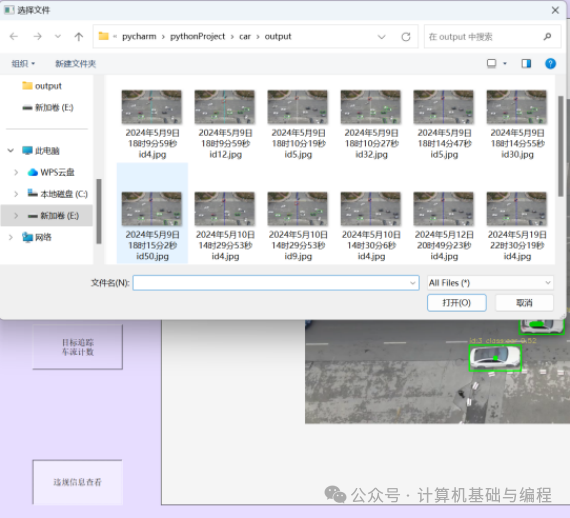The width and height of the screenshot is (570, 518).
Task: Select 此电脑 in navigation pane
Action: [x=41, y=150]
